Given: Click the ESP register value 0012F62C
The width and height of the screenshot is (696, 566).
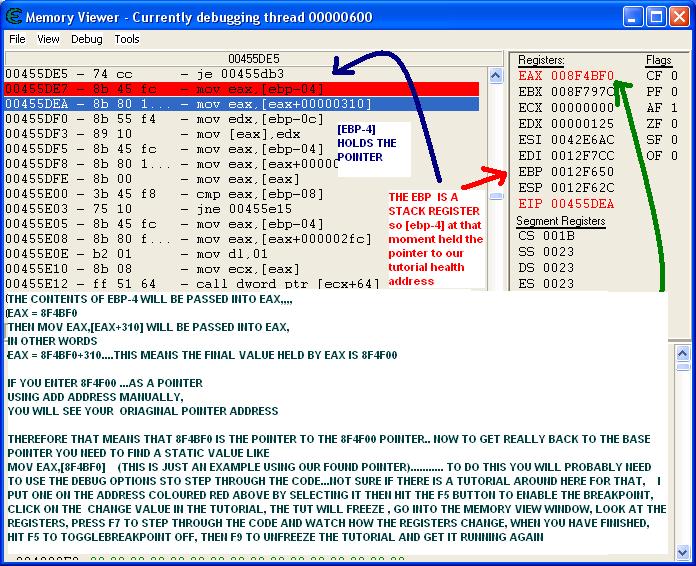Looking at the screenshot, I should 582,188.
